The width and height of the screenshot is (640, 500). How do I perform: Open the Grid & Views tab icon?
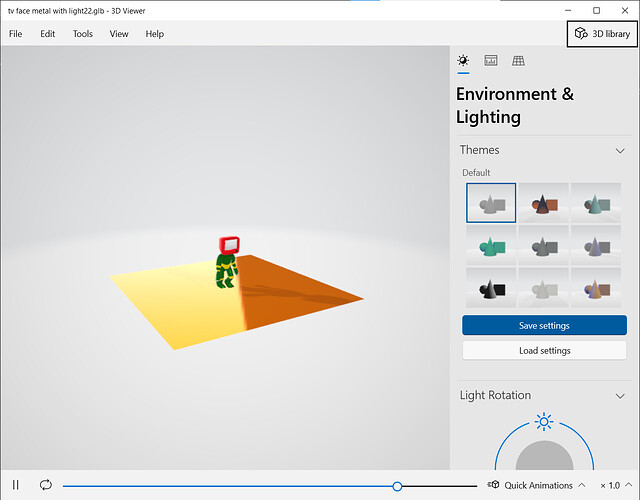pyautogui.click(x=518, y=61)
